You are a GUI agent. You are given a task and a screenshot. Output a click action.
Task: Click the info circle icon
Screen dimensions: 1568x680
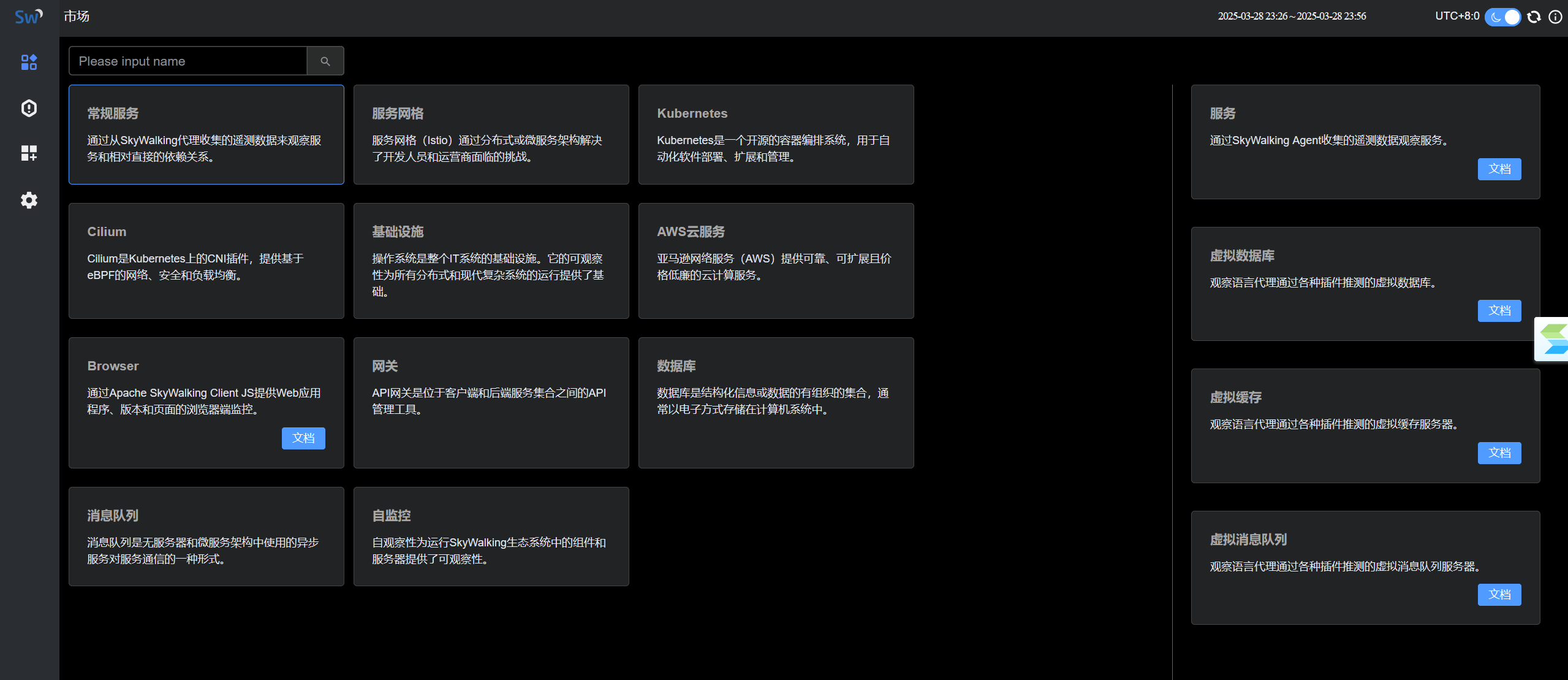coord(1555,17)
